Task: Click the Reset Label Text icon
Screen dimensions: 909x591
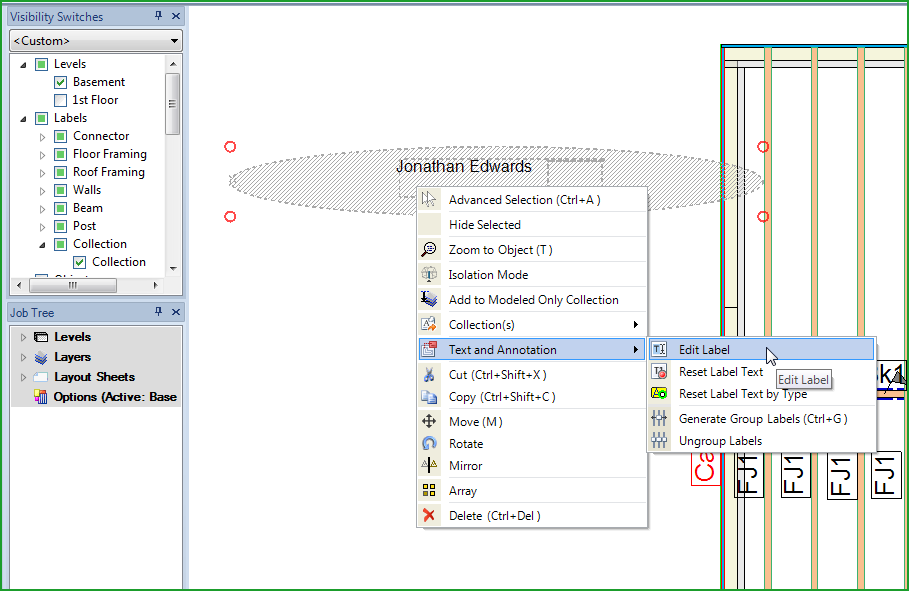Action: (x=659, y=372)
